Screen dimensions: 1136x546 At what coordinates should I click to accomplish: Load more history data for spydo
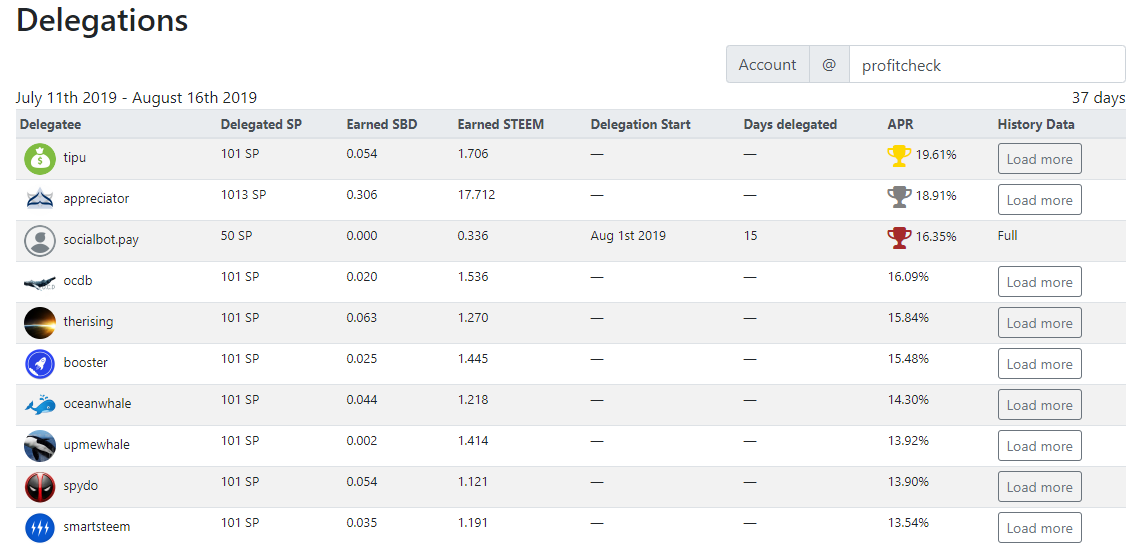(1040, 487)
